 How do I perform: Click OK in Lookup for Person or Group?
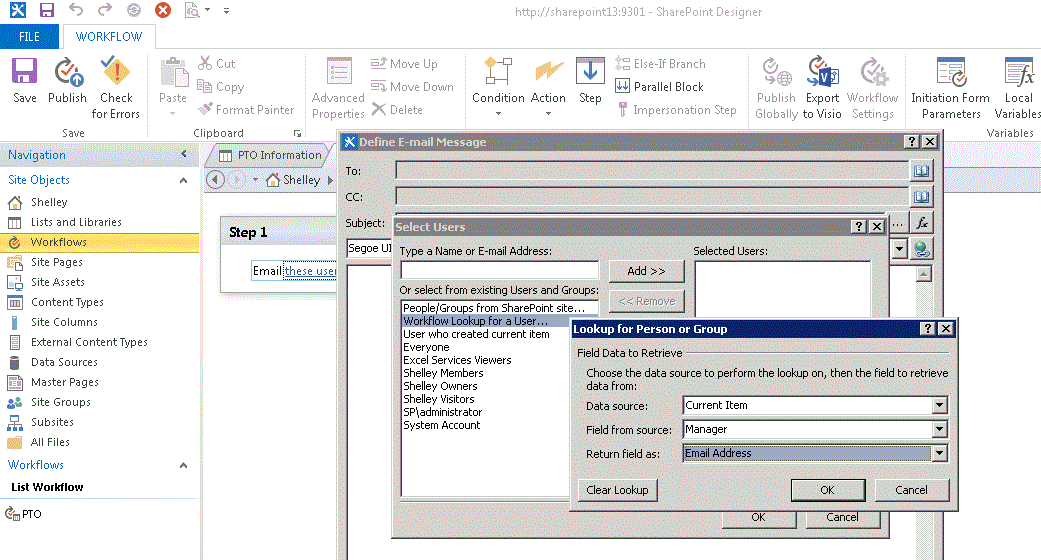pyautogui.click(x=827, y=490)
